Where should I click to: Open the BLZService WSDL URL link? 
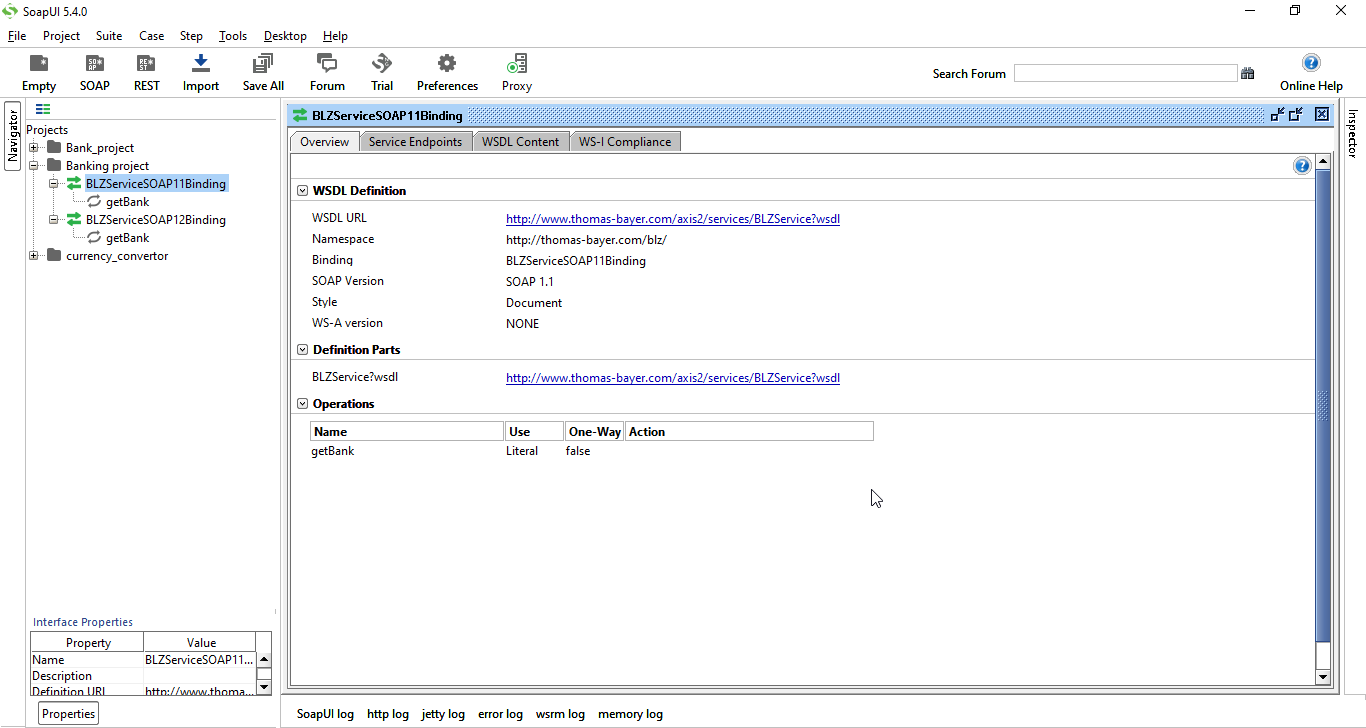tap(672, 218)
